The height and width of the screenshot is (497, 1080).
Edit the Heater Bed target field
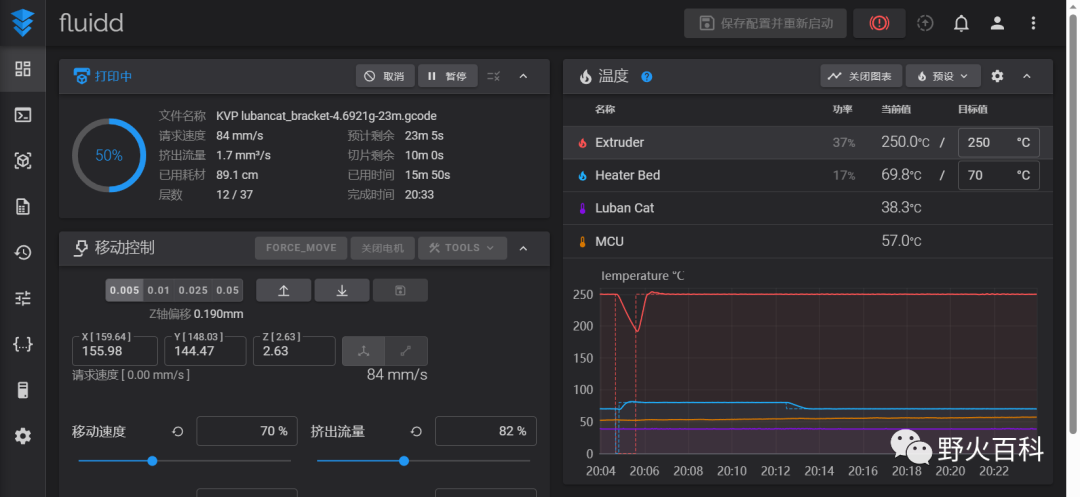click(x=998, y=176)
